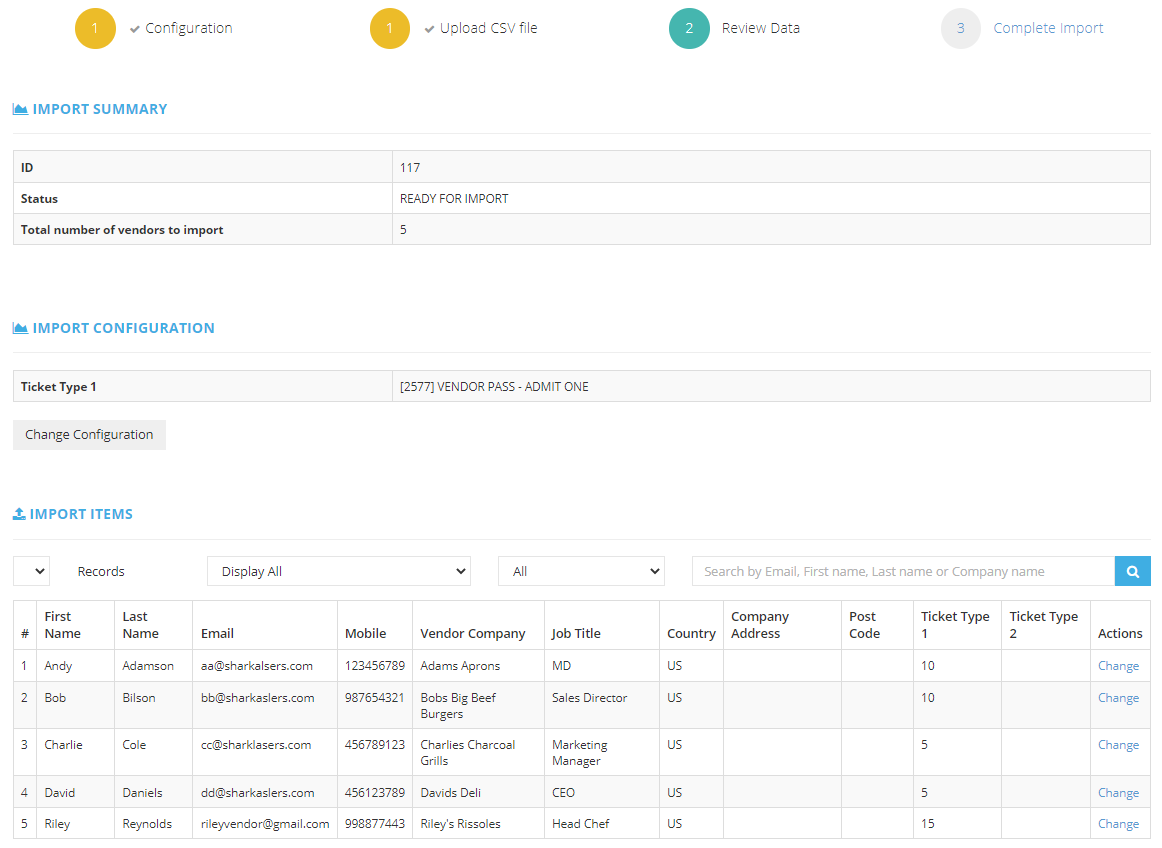Click the Import Items heading
Screen dimensions: 1162x848
[x=81, y=514]
